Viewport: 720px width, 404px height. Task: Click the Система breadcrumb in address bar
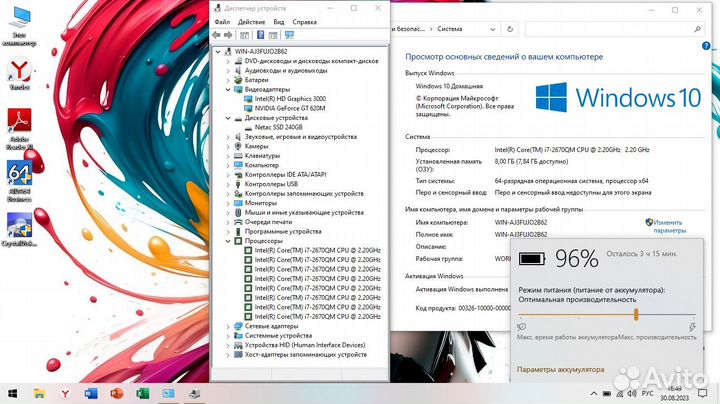tap(450, 29)
